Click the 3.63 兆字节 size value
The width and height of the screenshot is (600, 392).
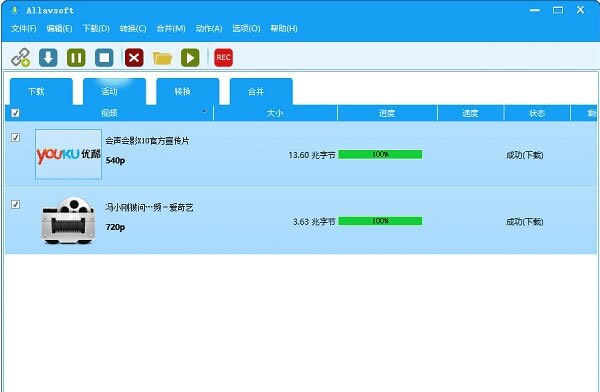point(314,222)
